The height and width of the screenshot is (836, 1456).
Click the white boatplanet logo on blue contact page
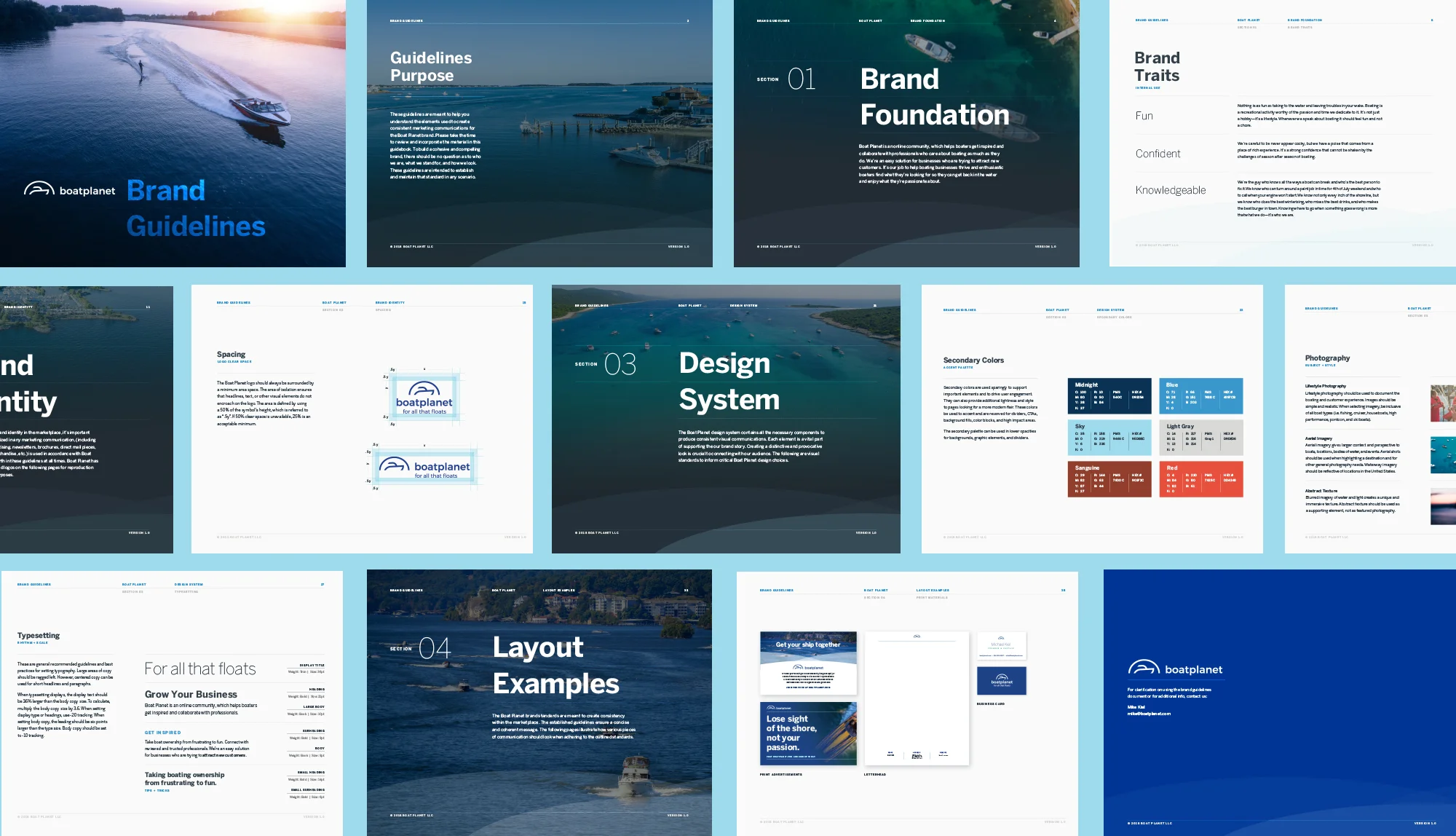pyautogui.click(x=1175, y=668)
